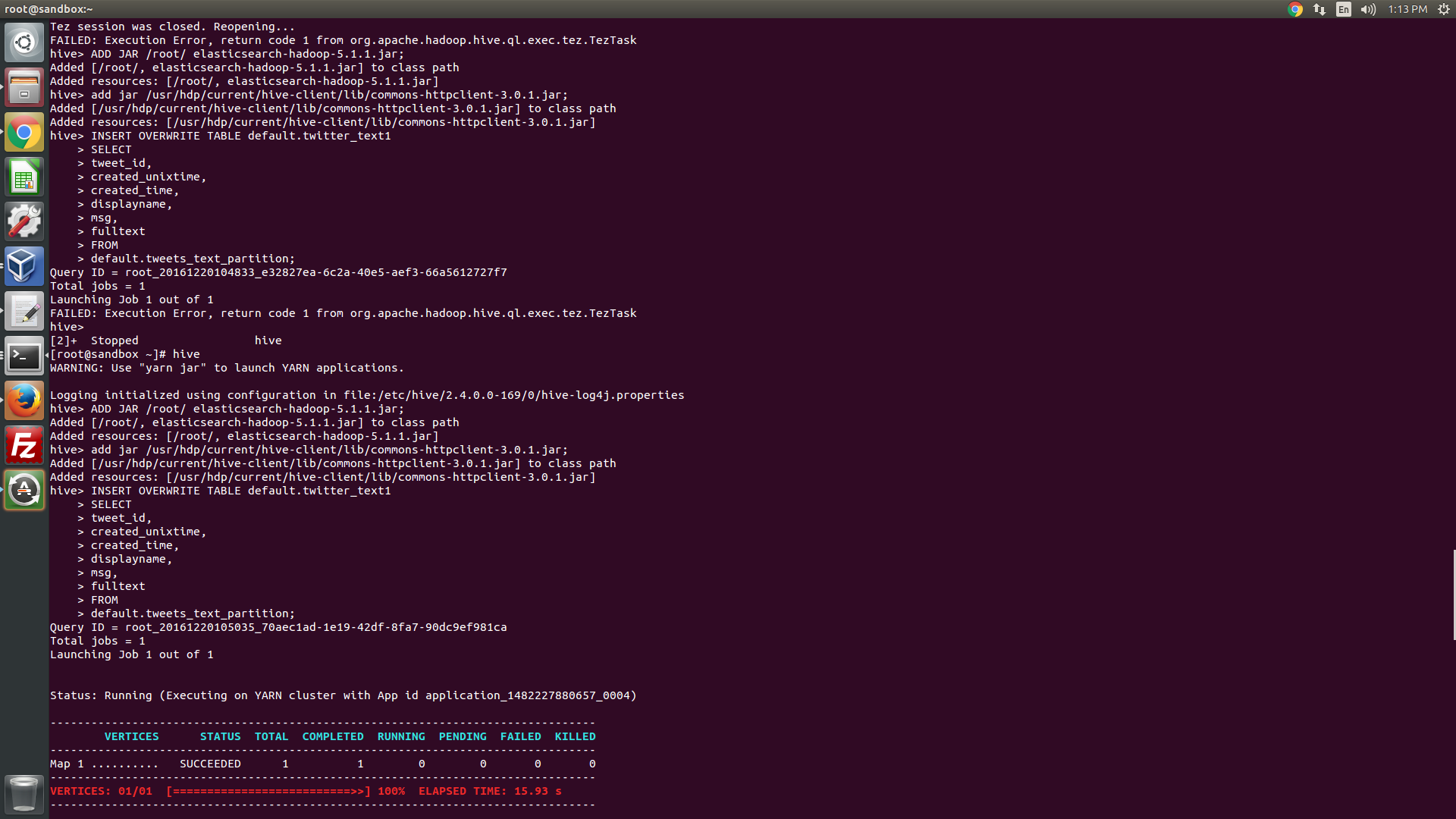Open the 1:13 PM clock menu
1456x819 pixels.
coord(1407,9)
